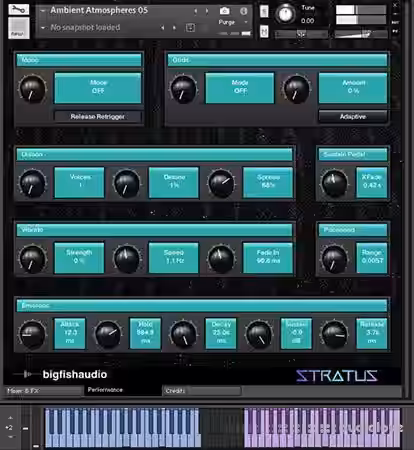Click the Glide mode knob
The width and height of the screenshot is (414, 450).
pyautogui.click(x=183, y=89)
